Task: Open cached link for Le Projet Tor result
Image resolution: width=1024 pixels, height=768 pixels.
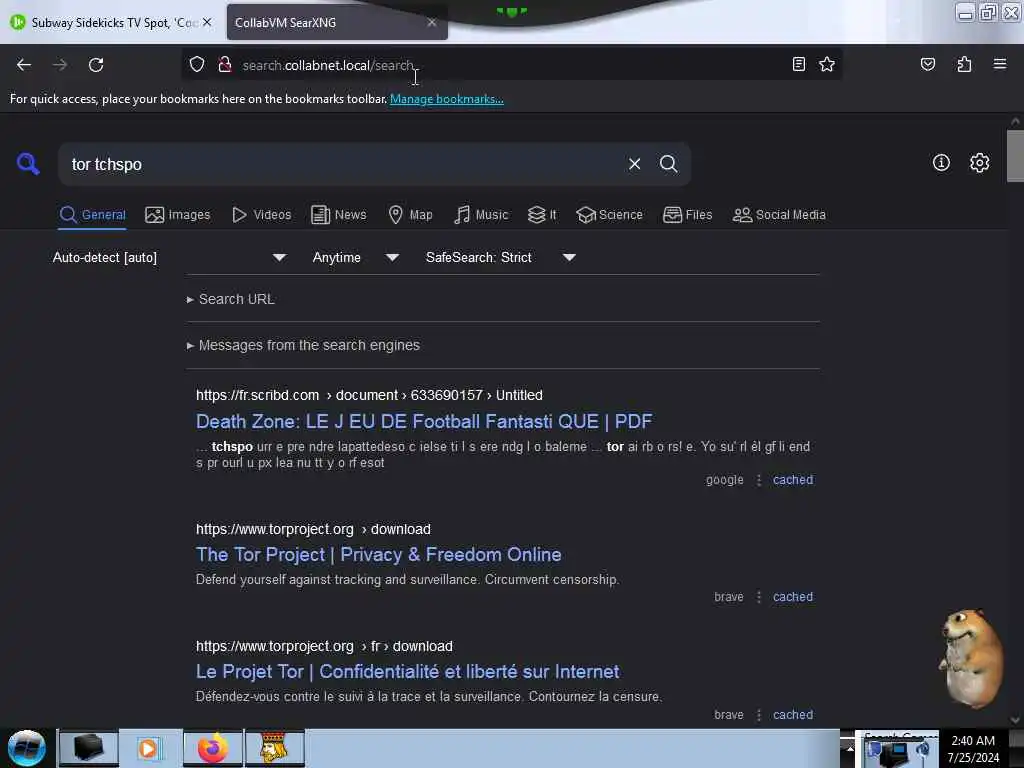Action: (x=793, y=714)
